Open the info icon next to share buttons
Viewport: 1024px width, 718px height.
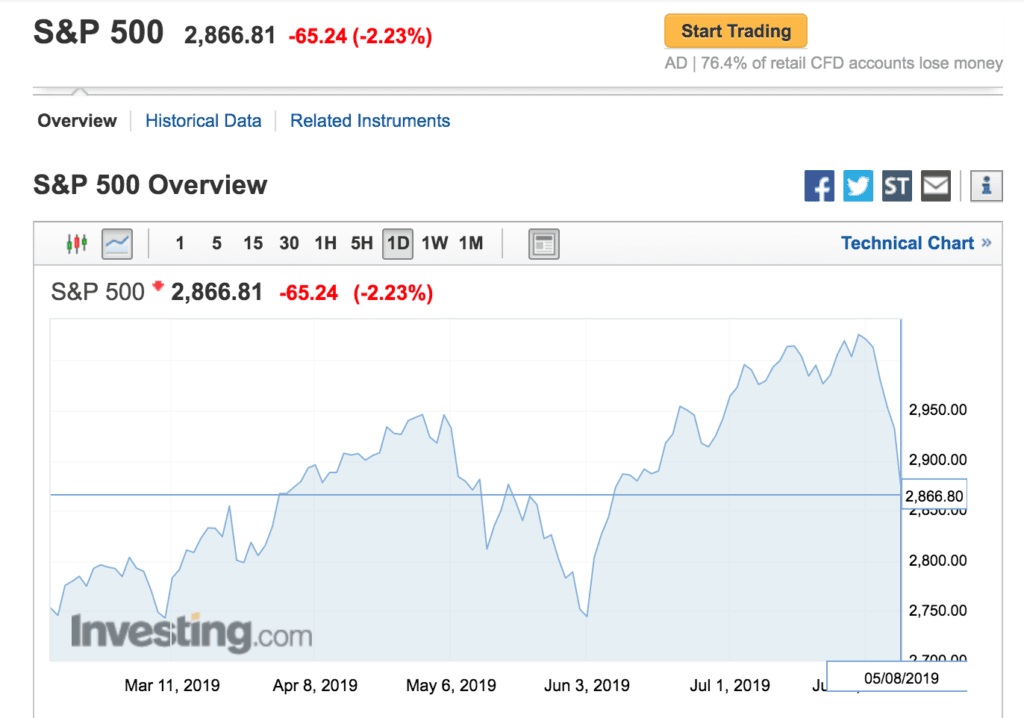click(986, 186)
